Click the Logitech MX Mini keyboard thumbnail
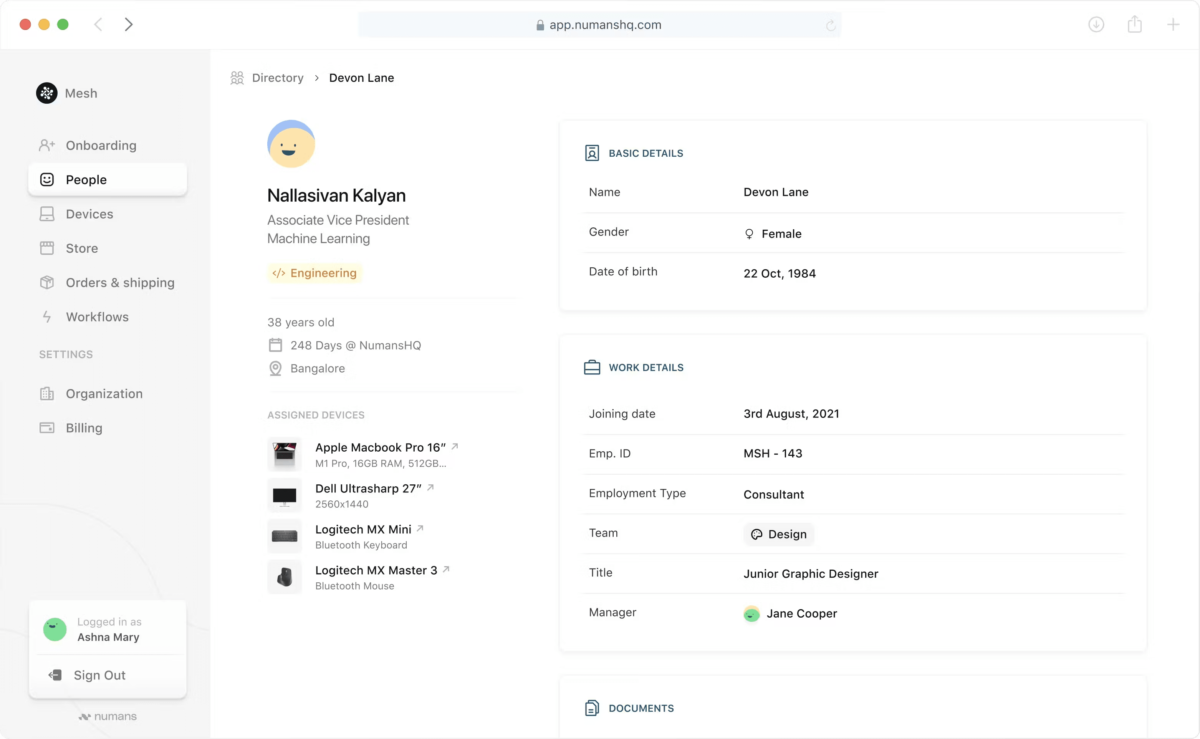The image size is (1200, 739). click(284, 536)
